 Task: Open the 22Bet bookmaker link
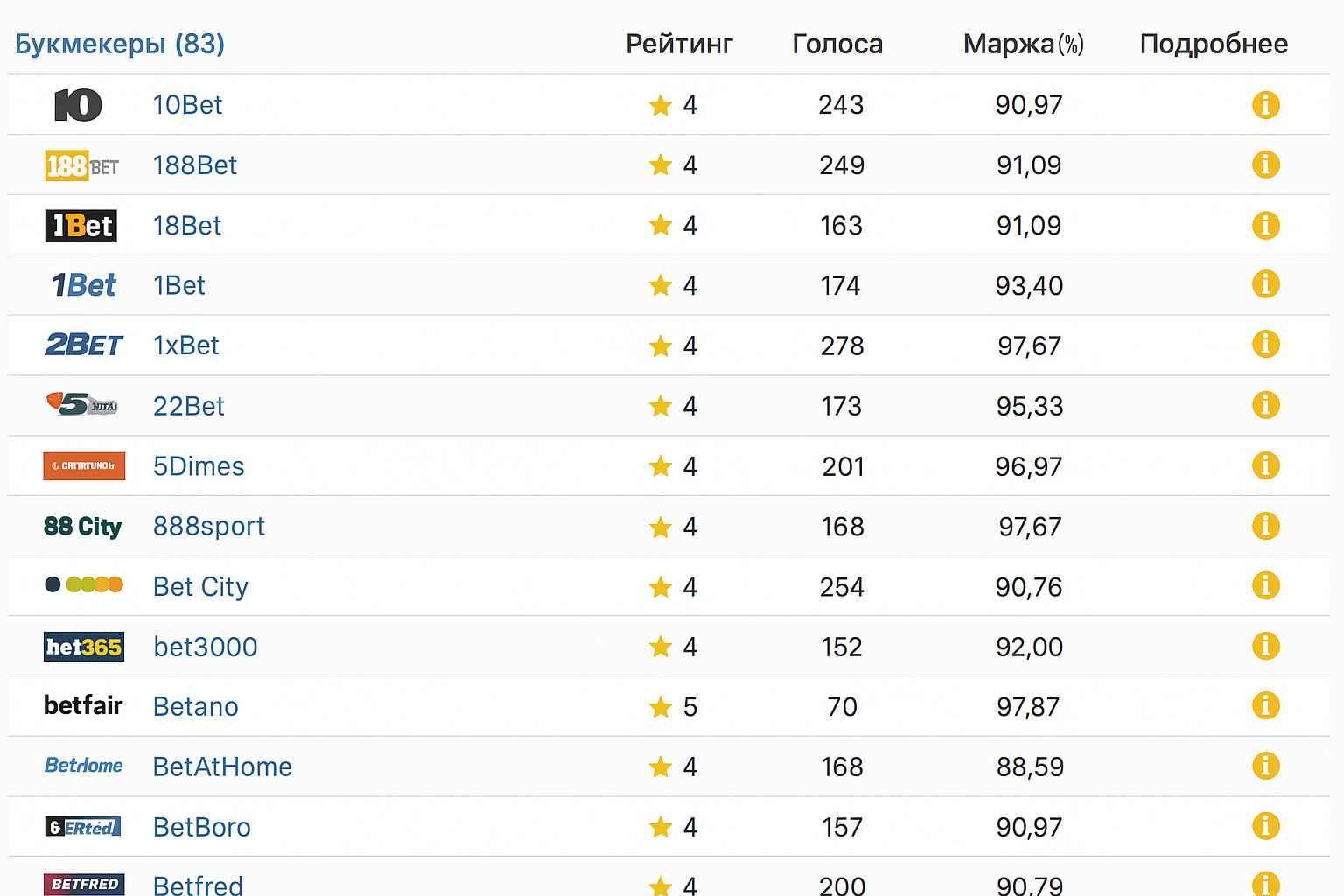point(189,406)
